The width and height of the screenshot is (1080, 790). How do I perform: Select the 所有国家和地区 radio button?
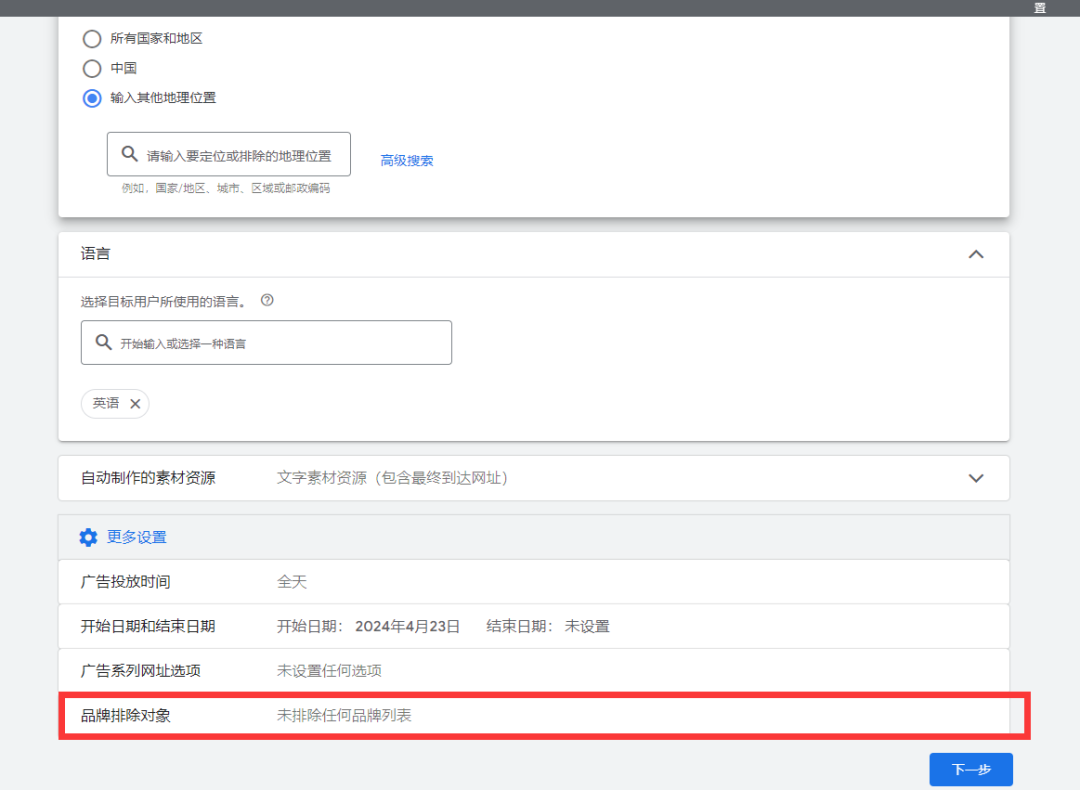tap(92, 39)
